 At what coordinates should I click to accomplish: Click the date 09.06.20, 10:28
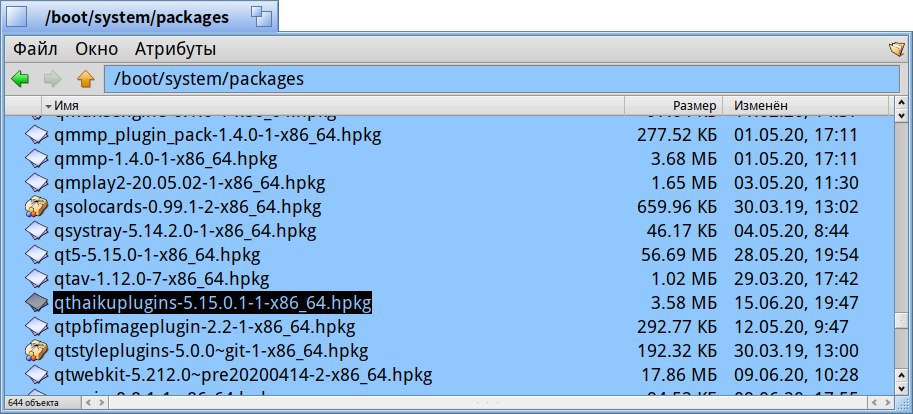click(796, 375)
